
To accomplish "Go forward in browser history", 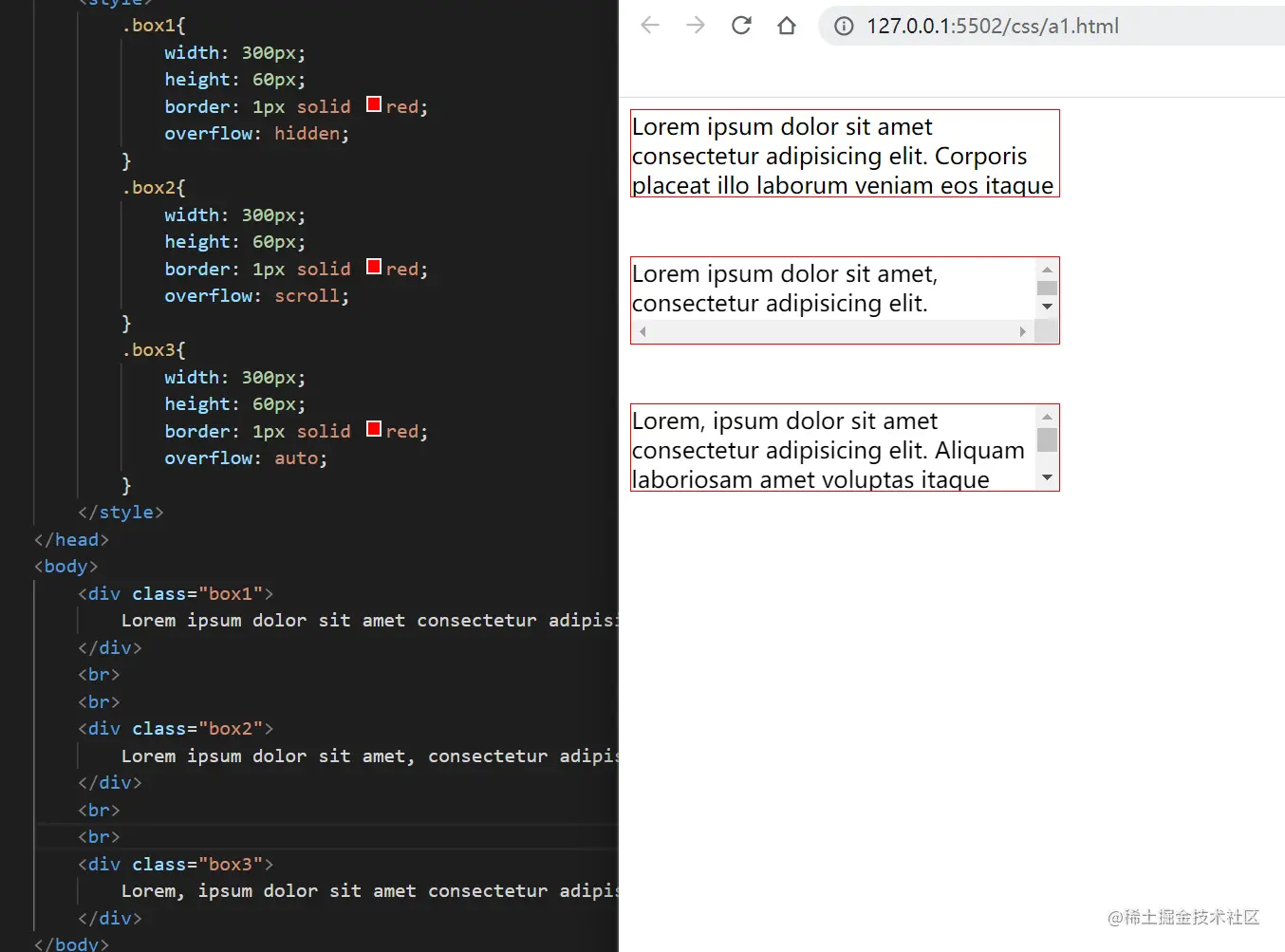I will (x=696, y=26).
